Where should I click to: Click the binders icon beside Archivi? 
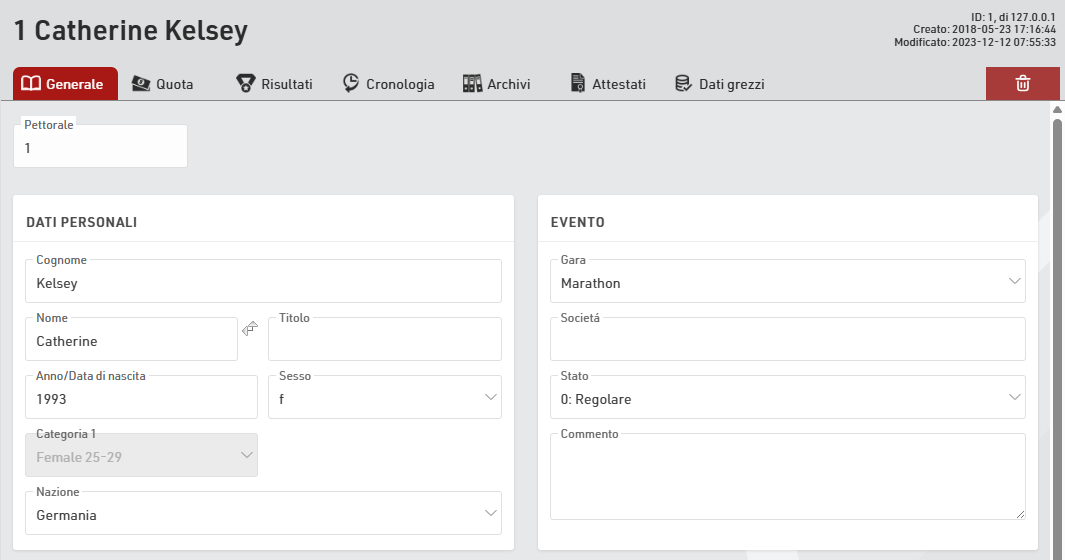tap(472, 84)
